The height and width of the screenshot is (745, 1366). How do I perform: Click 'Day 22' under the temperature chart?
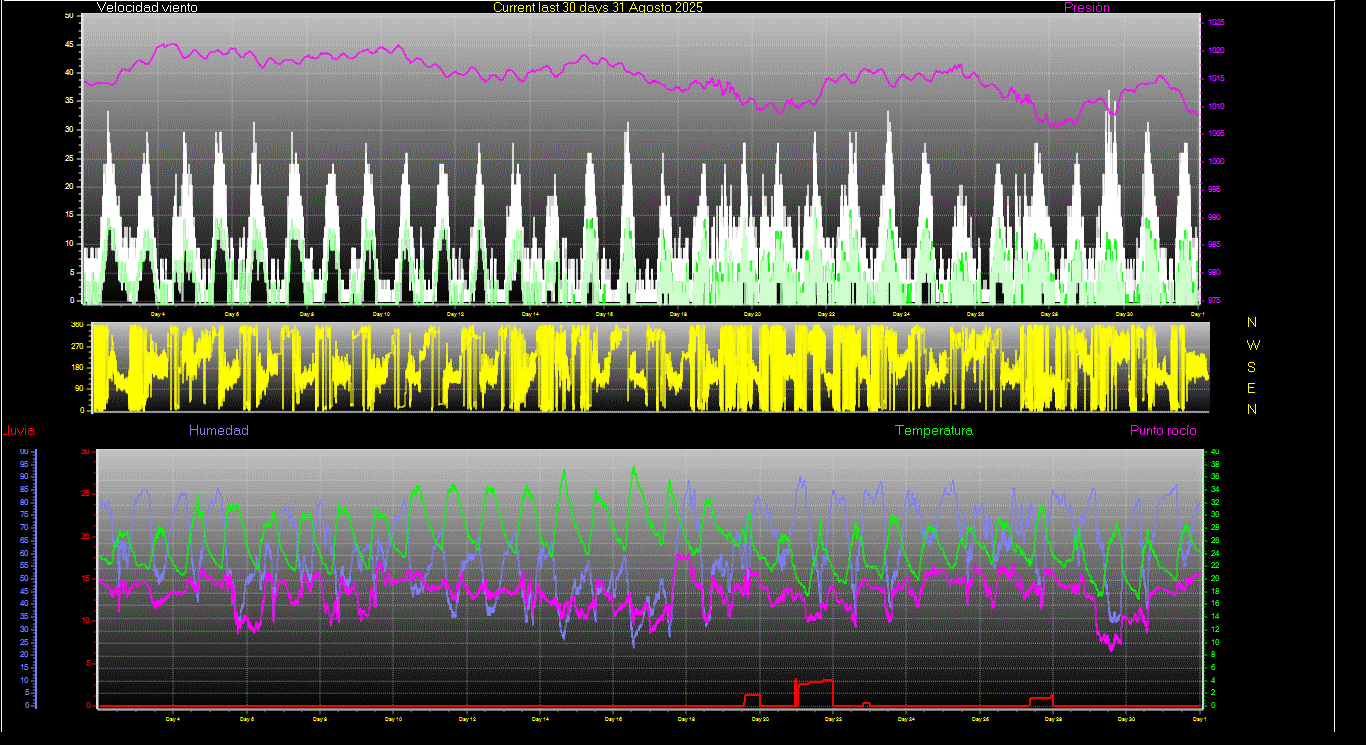pyautogui.click(x=833, y=719)
